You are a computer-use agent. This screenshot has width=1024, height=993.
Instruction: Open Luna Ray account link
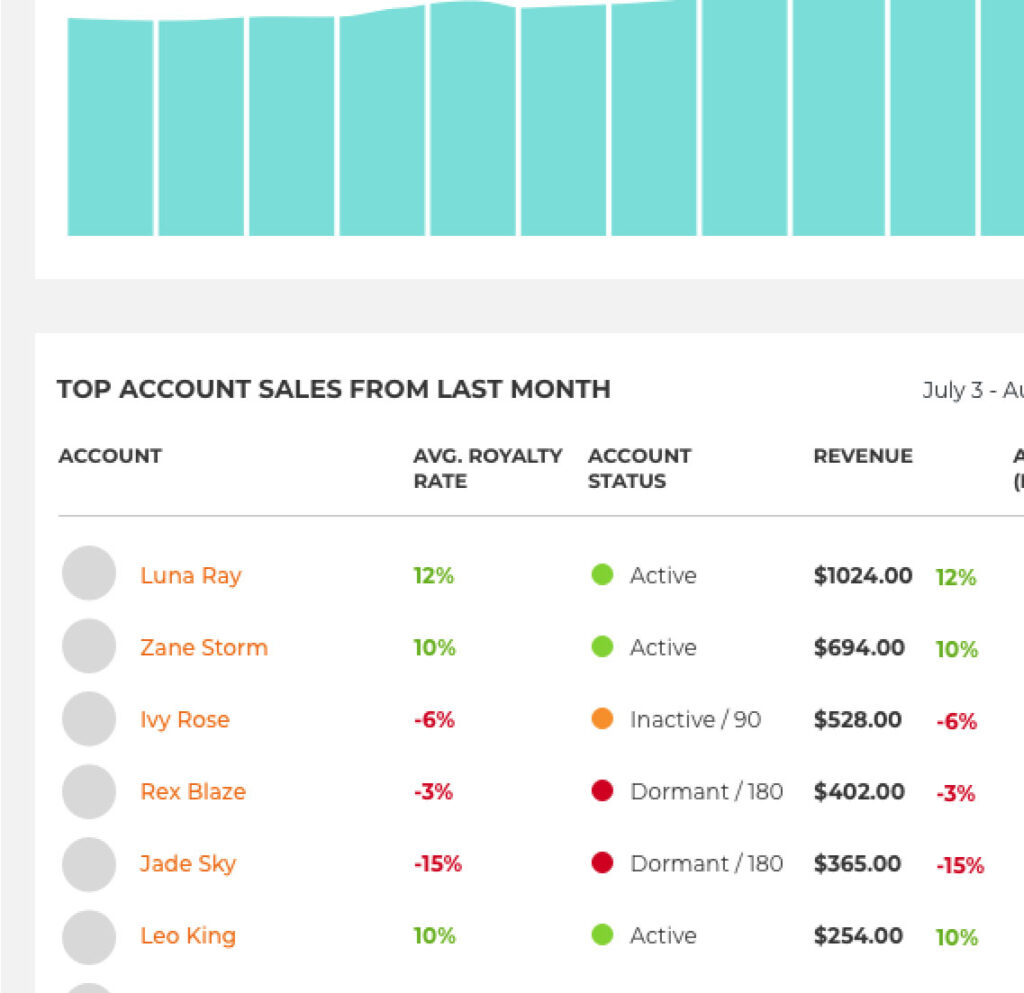tap(190, 576)
